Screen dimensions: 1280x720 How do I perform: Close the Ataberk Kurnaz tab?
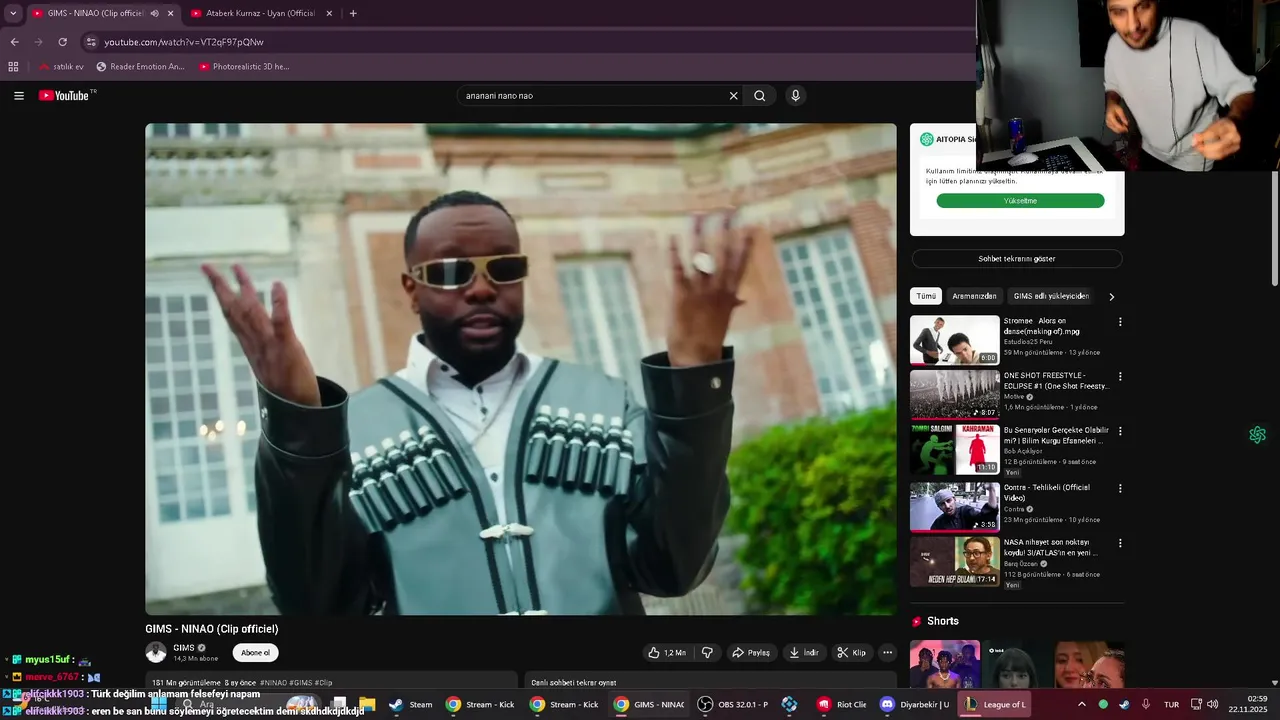328,13
